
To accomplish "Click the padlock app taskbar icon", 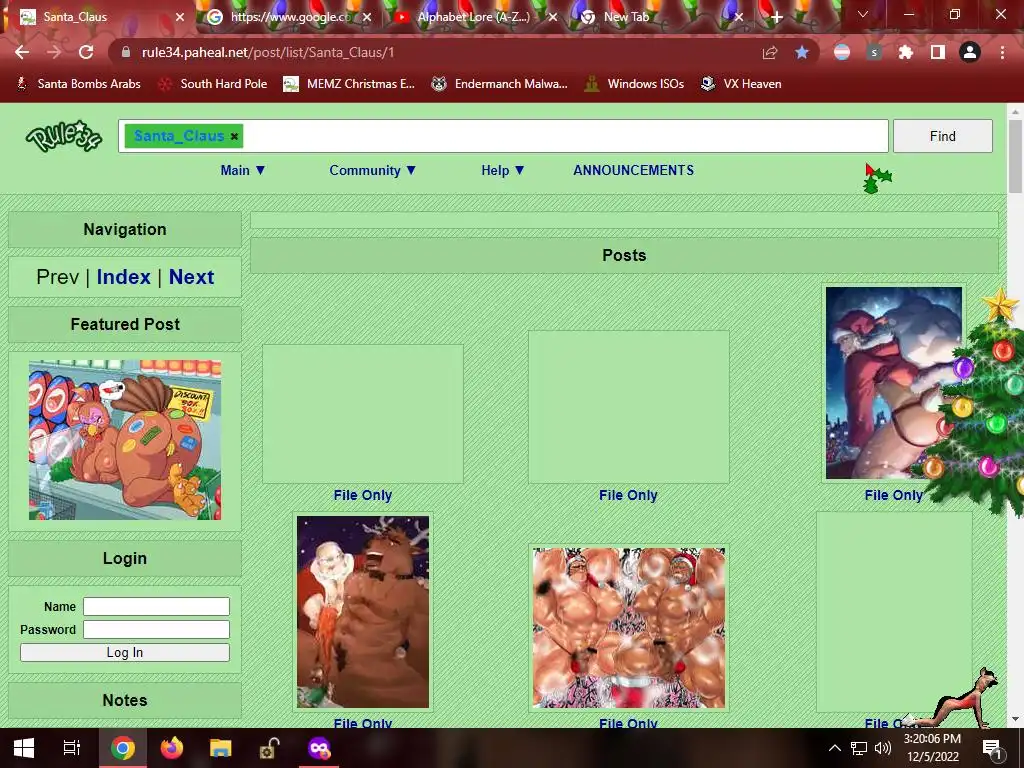I will [x=269, y=748].
